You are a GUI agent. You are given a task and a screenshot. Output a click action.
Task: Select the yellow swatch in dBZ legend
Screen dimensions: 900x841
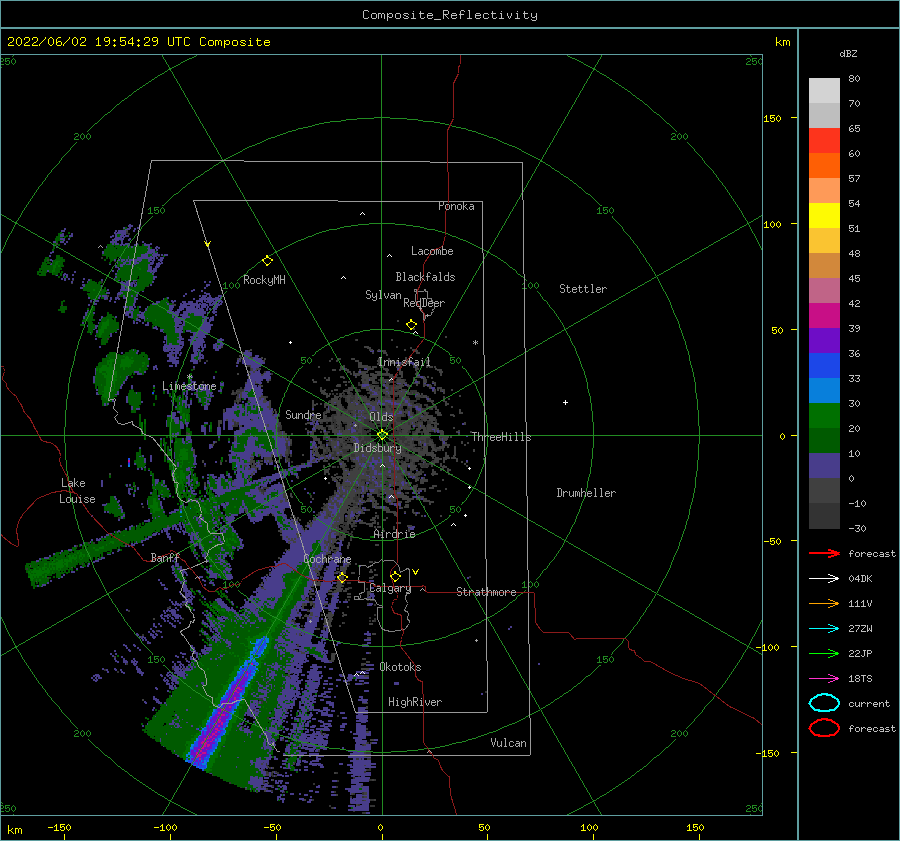824,215
